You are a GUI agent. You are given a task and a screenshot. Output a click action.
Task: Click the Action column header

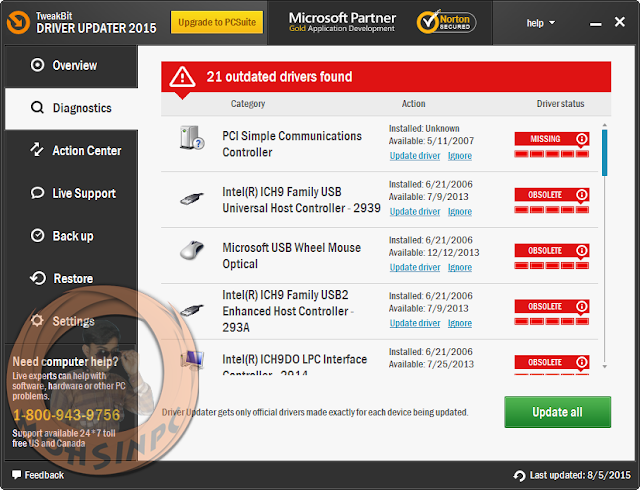(413, 104)
